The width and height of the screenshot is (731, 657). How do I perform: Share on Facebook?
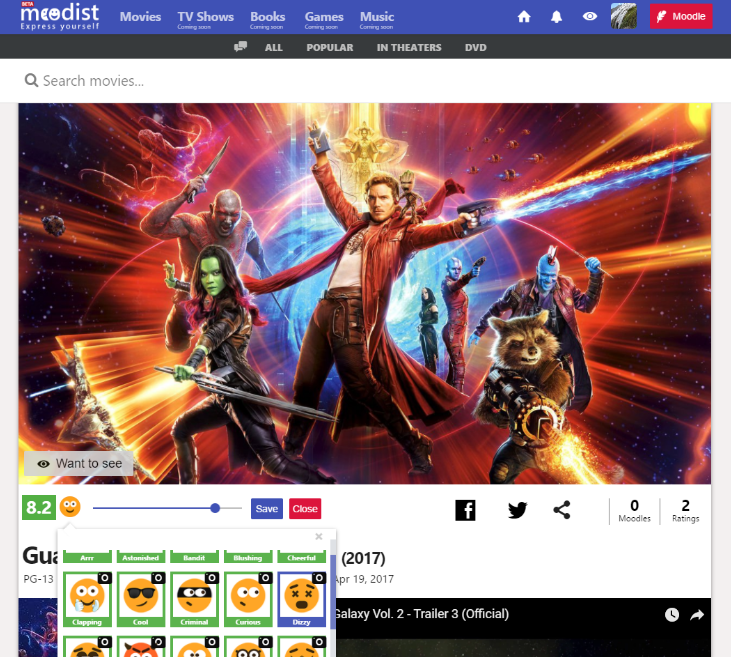465,510
